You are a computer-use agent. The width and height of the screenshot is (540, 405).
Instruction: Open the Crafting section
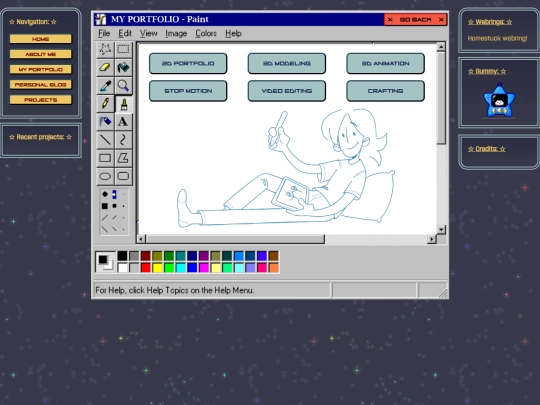pyautogui.click(x=385, y=91)
